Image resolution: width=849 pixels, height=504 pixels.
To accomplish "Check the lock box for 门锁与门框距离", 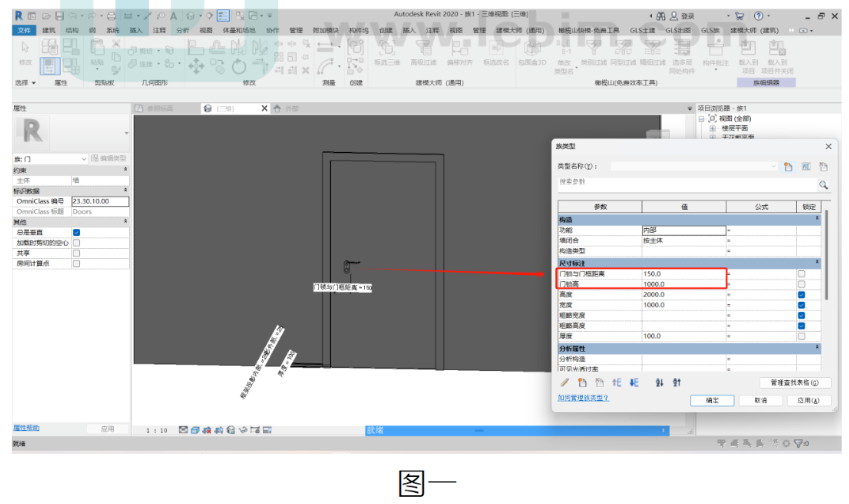I will pyautogui.click(x=801, y=274).
